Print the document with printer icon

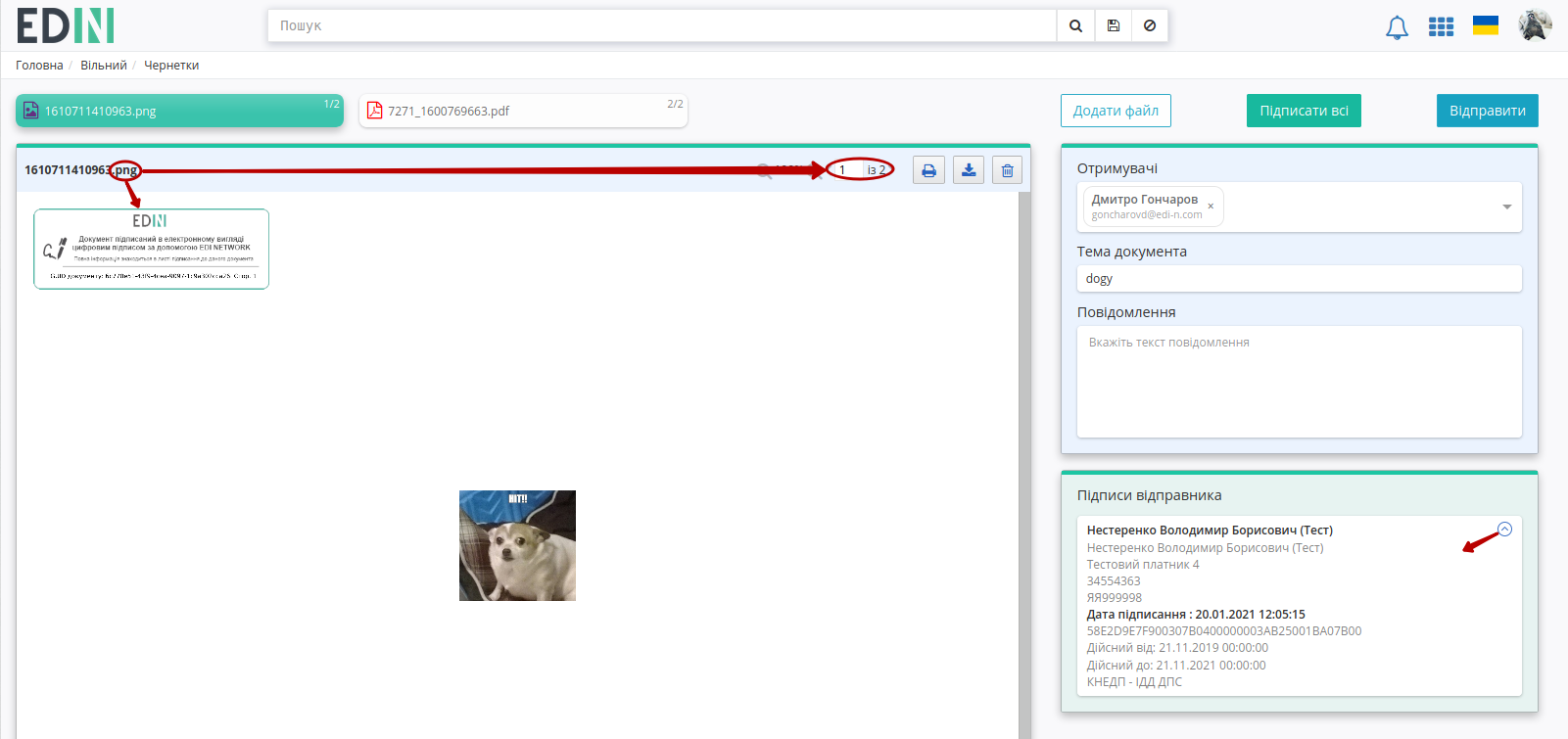click(928, 170)
